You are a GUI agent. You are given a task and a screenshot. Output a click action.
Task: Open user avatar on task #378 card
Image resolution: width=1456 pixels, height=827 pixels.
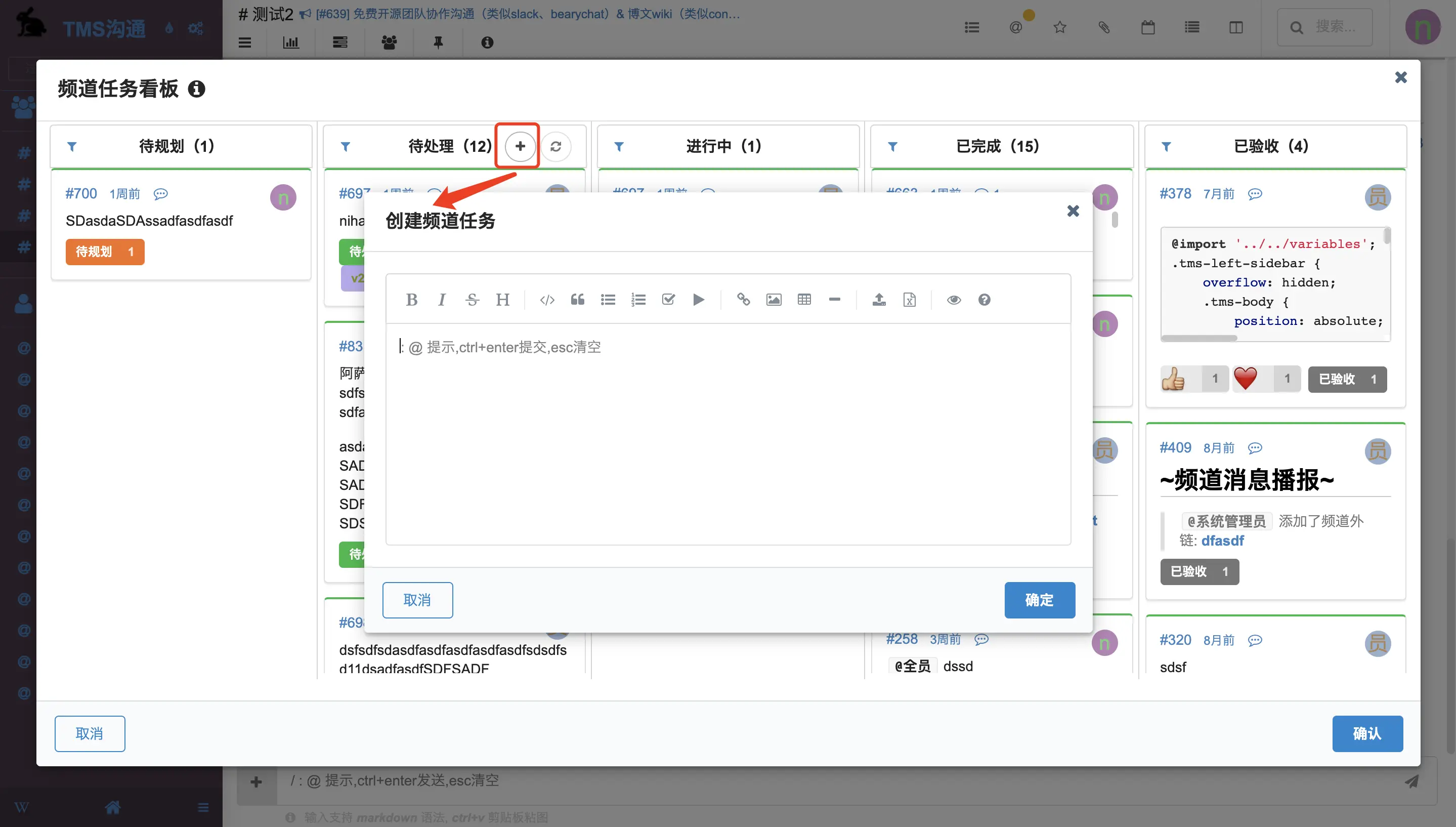pyautogui.click(x=1378, y=198)
